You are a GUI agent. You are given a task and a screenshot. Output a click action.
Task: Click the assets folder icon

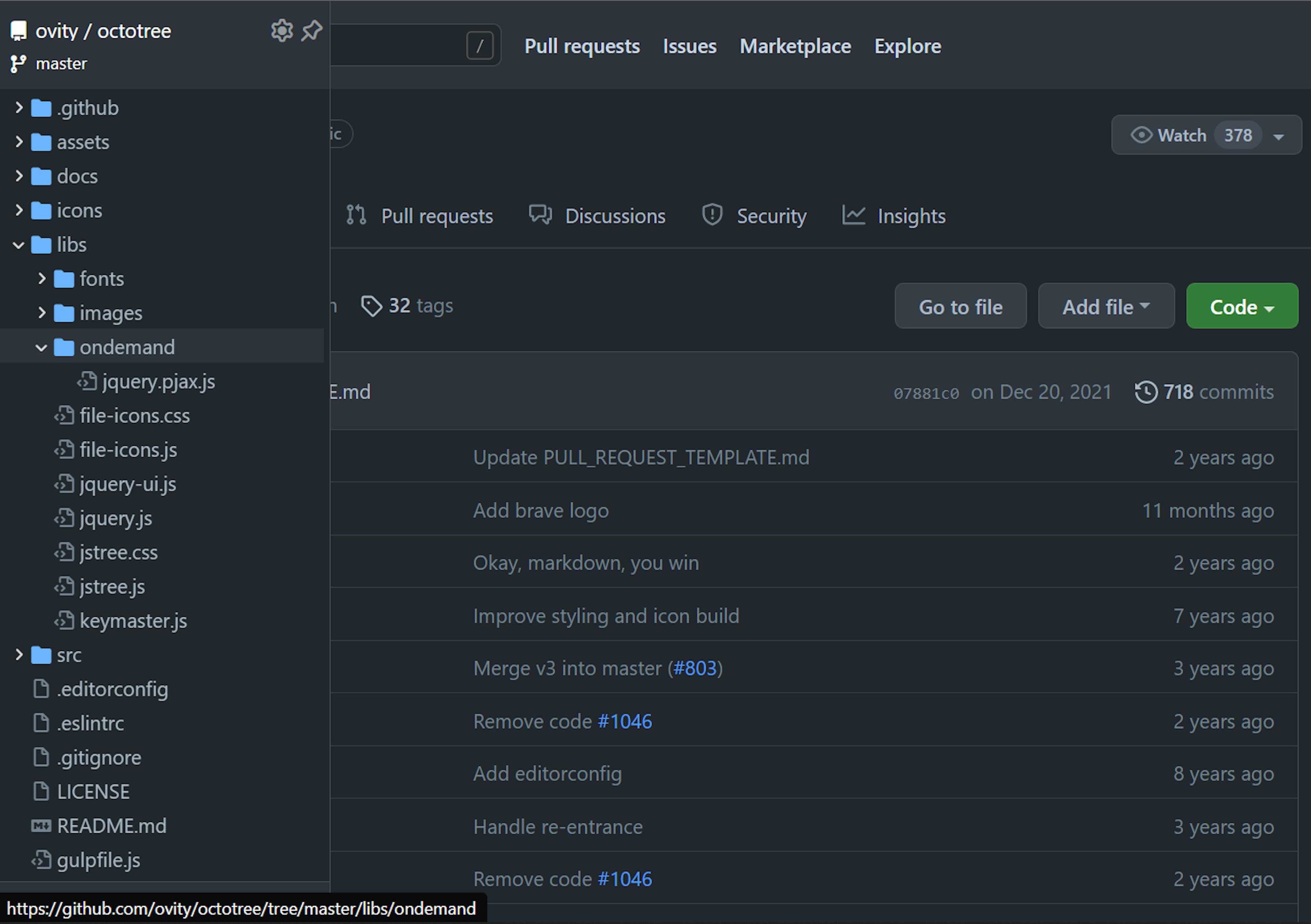41,142
